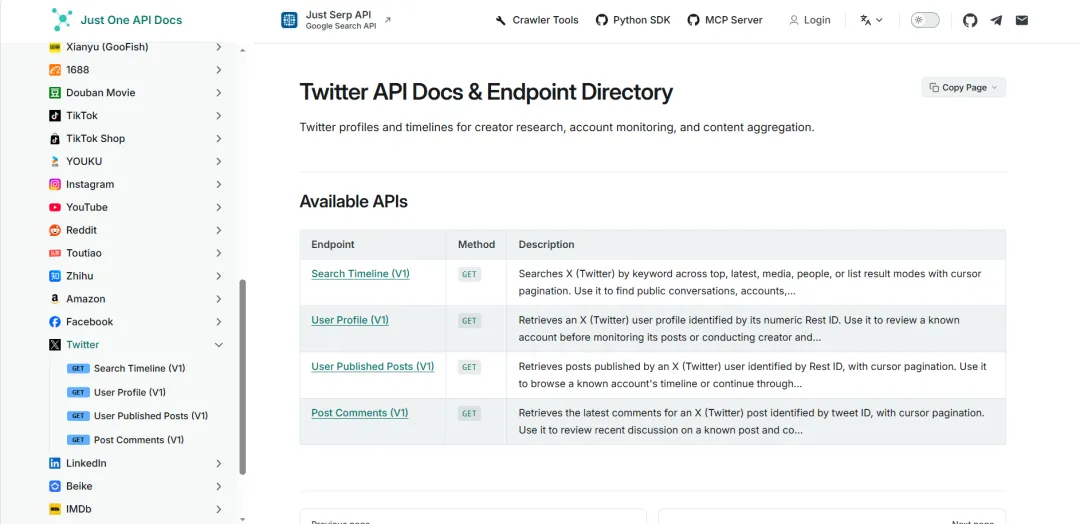Click the Reddit icon in sidebar

[55, 230]
